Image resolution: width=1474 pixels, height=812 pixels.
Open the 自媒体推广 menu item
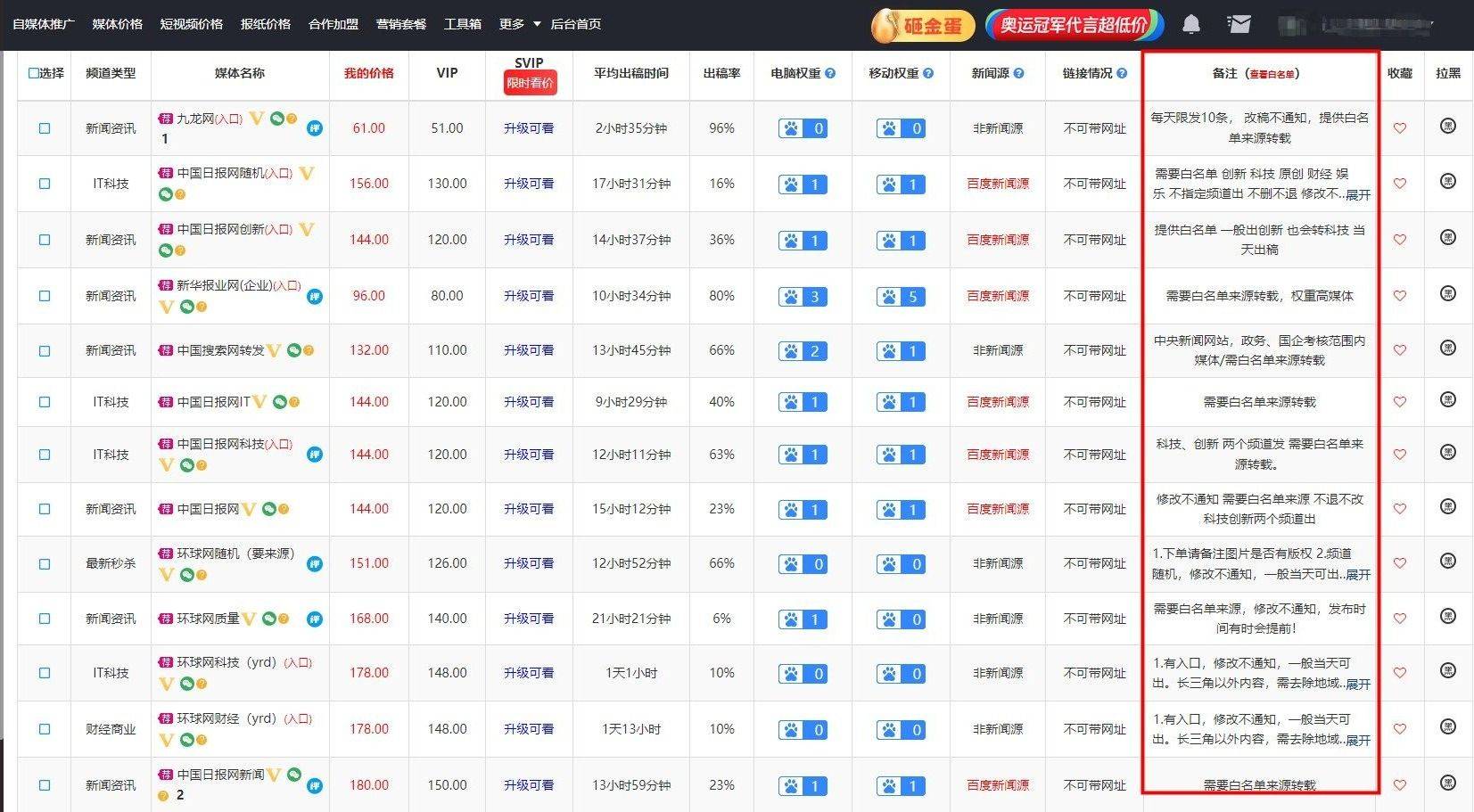click(44, 24)
